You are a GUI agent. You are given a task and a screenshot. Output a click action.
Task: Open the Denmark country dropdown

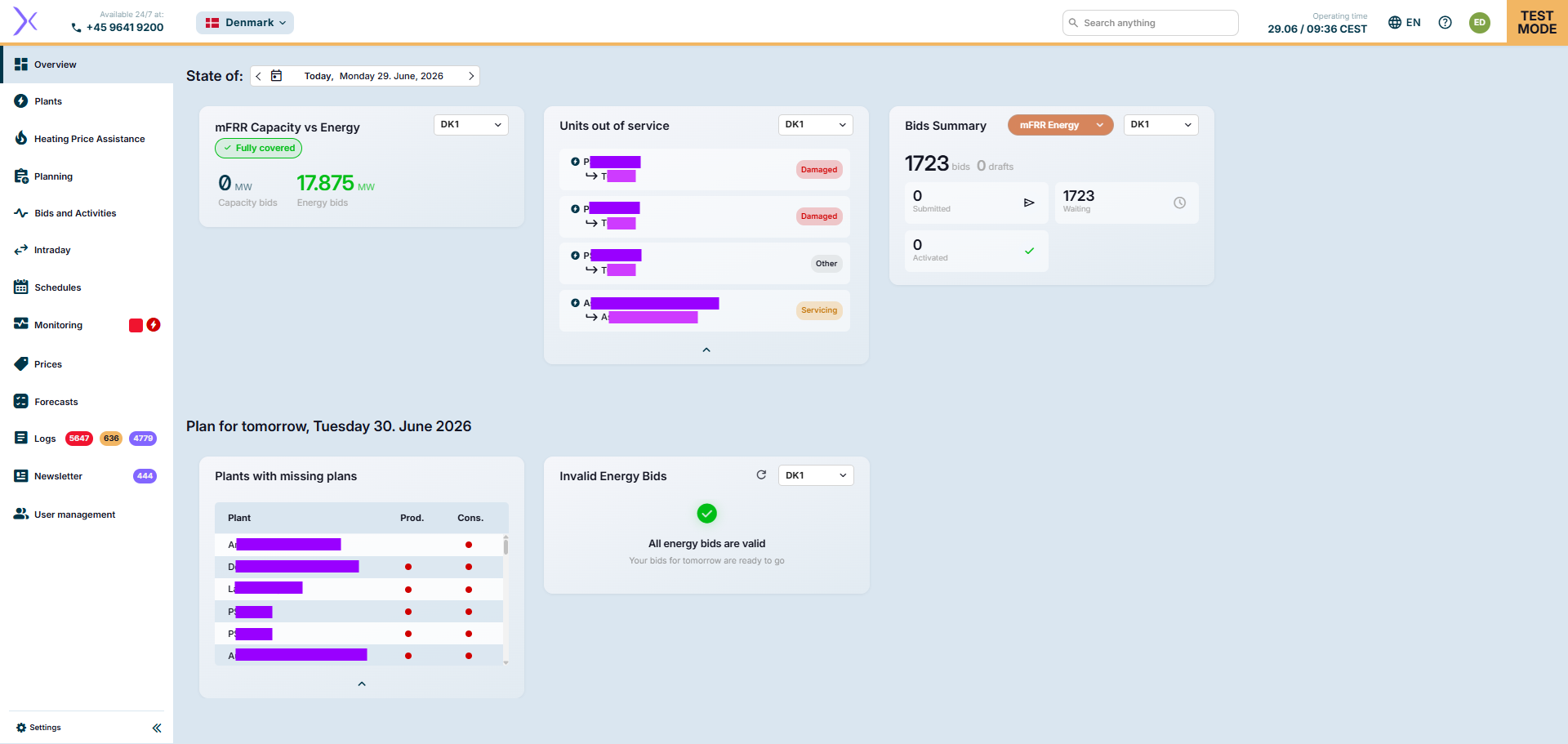pyautogui.click(x=245, y=23)
